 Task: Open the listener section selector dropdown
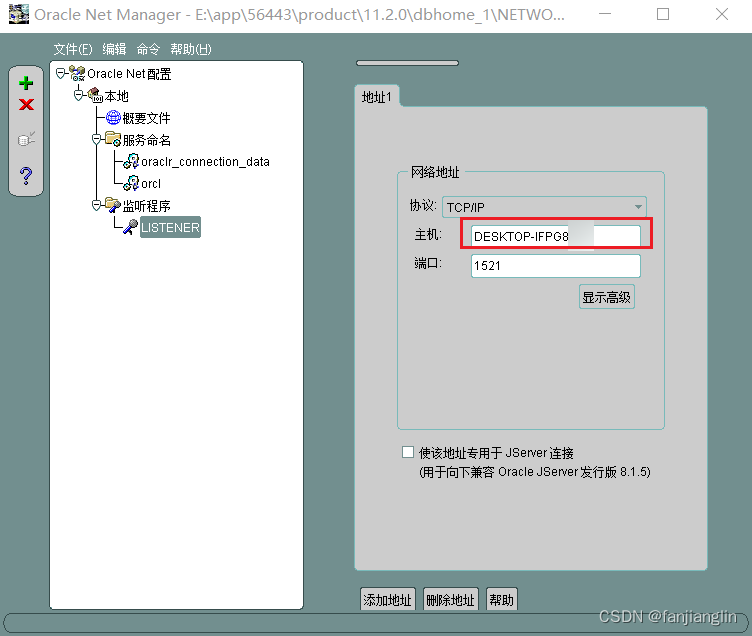click(x=407, y=63)
